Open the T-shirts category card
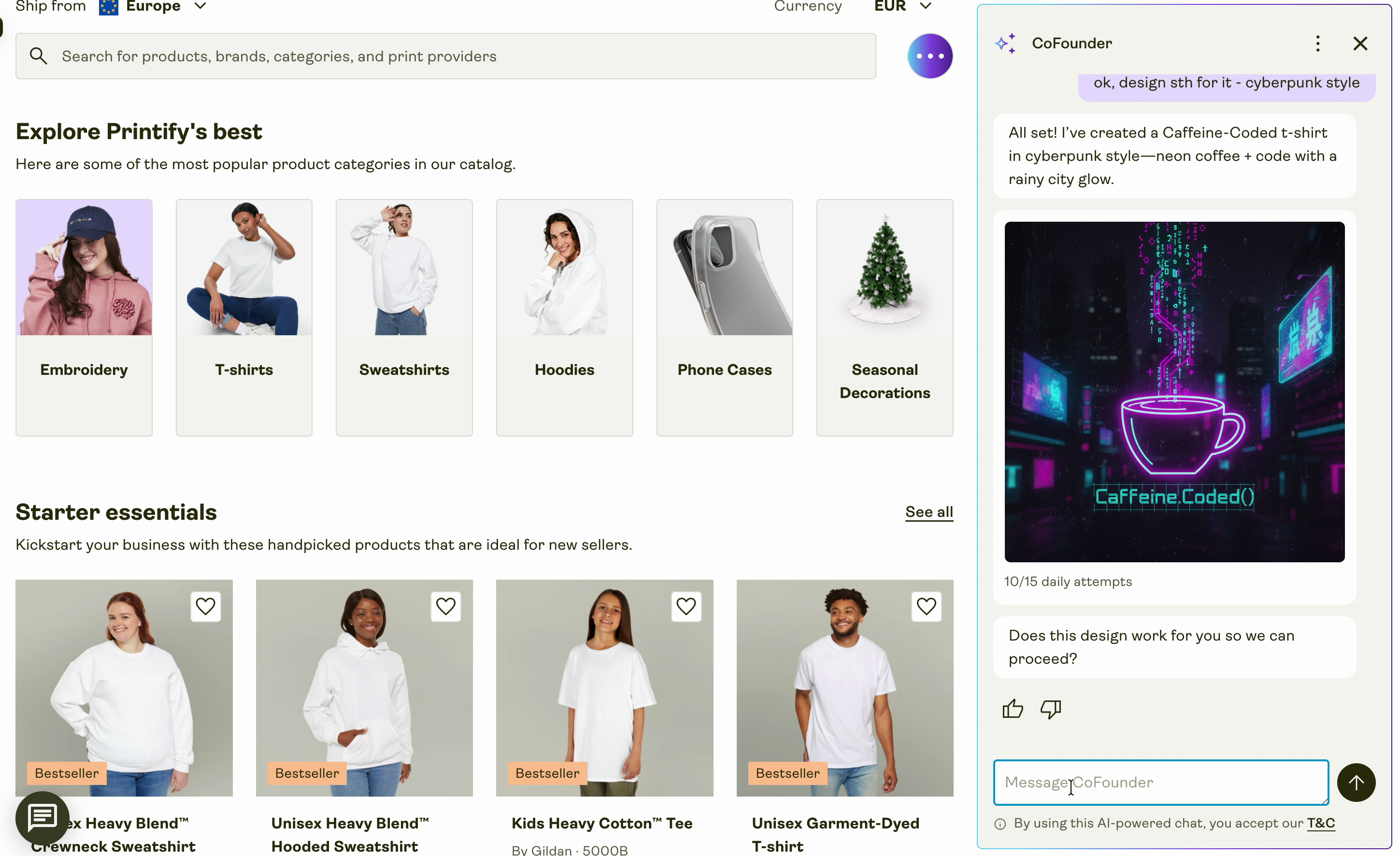 244,317
